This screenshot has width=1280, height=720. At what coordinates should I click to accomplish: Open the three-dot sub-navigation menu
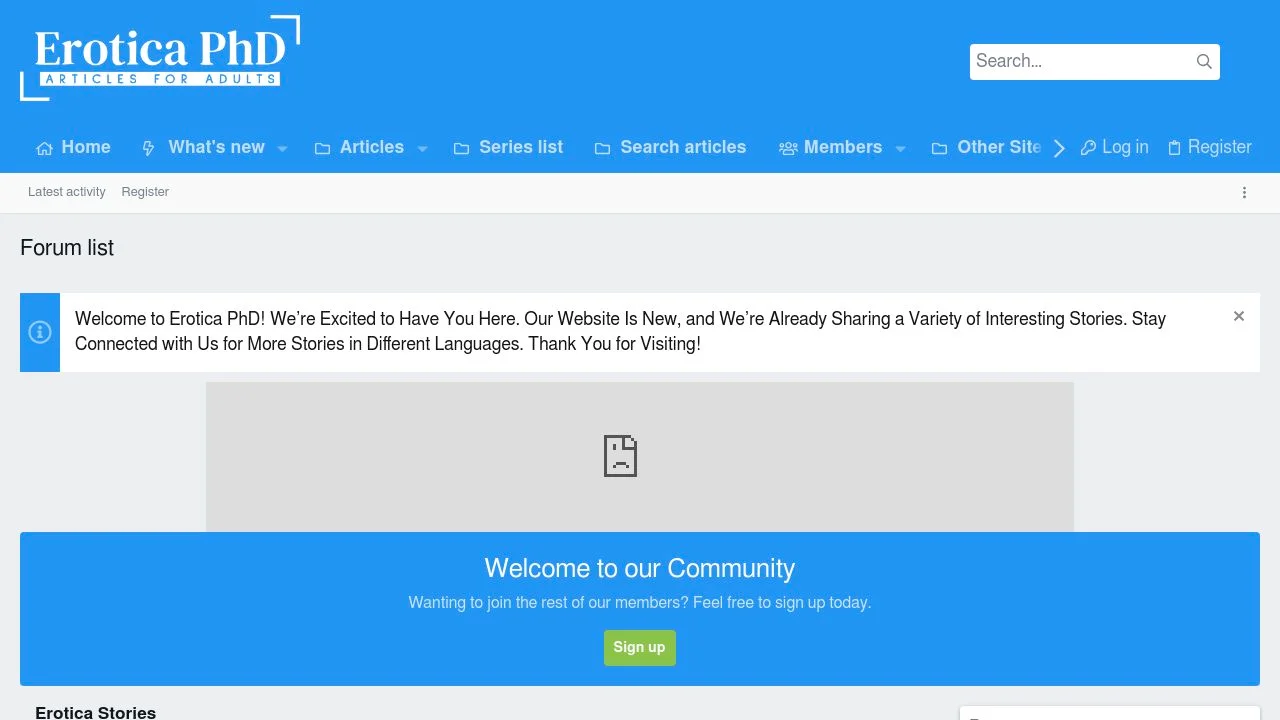tap(1244, 193)
